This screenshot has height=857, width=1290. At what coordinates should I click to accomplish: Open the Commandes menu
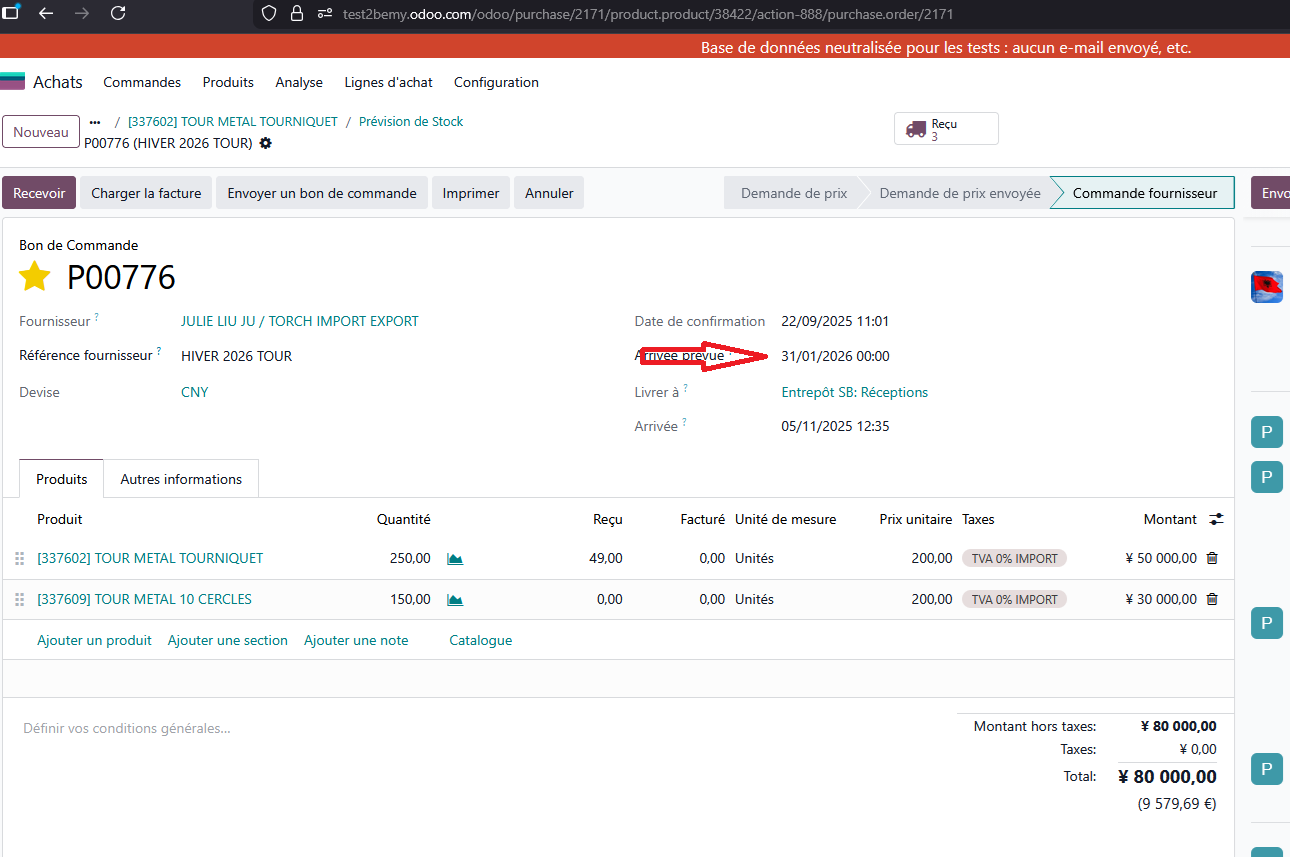pyautogui.click(x=142, y=83)
